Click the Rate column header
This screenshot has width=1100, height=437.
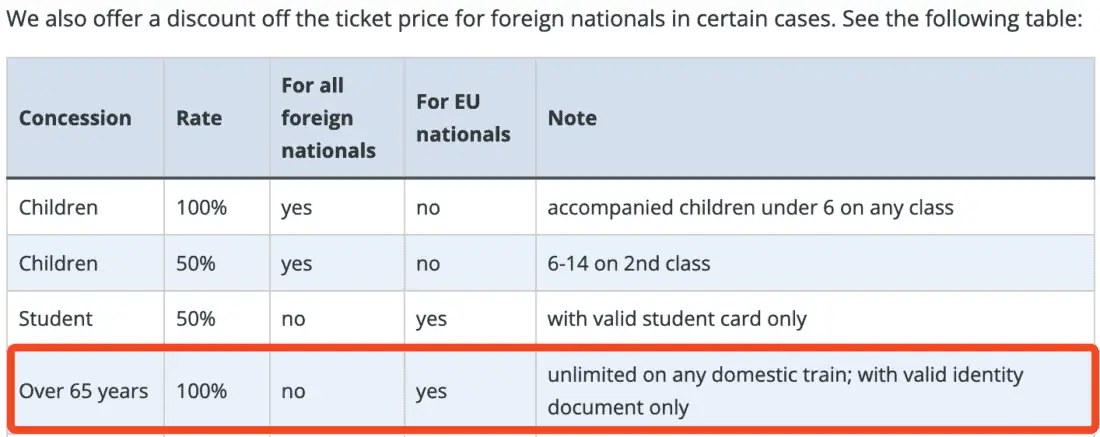(199, 118)
